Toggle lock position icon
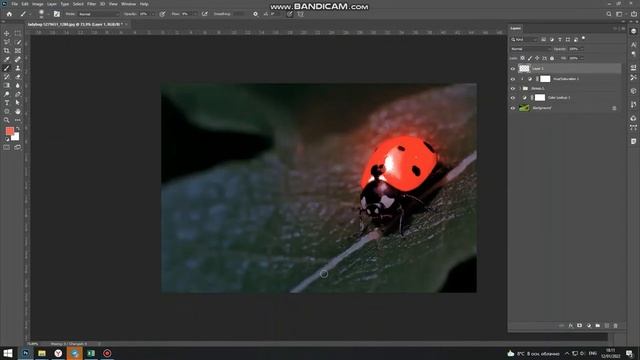The width and height of the screenshot is (640, 360). pyautogui.click(x=537, y=58)
